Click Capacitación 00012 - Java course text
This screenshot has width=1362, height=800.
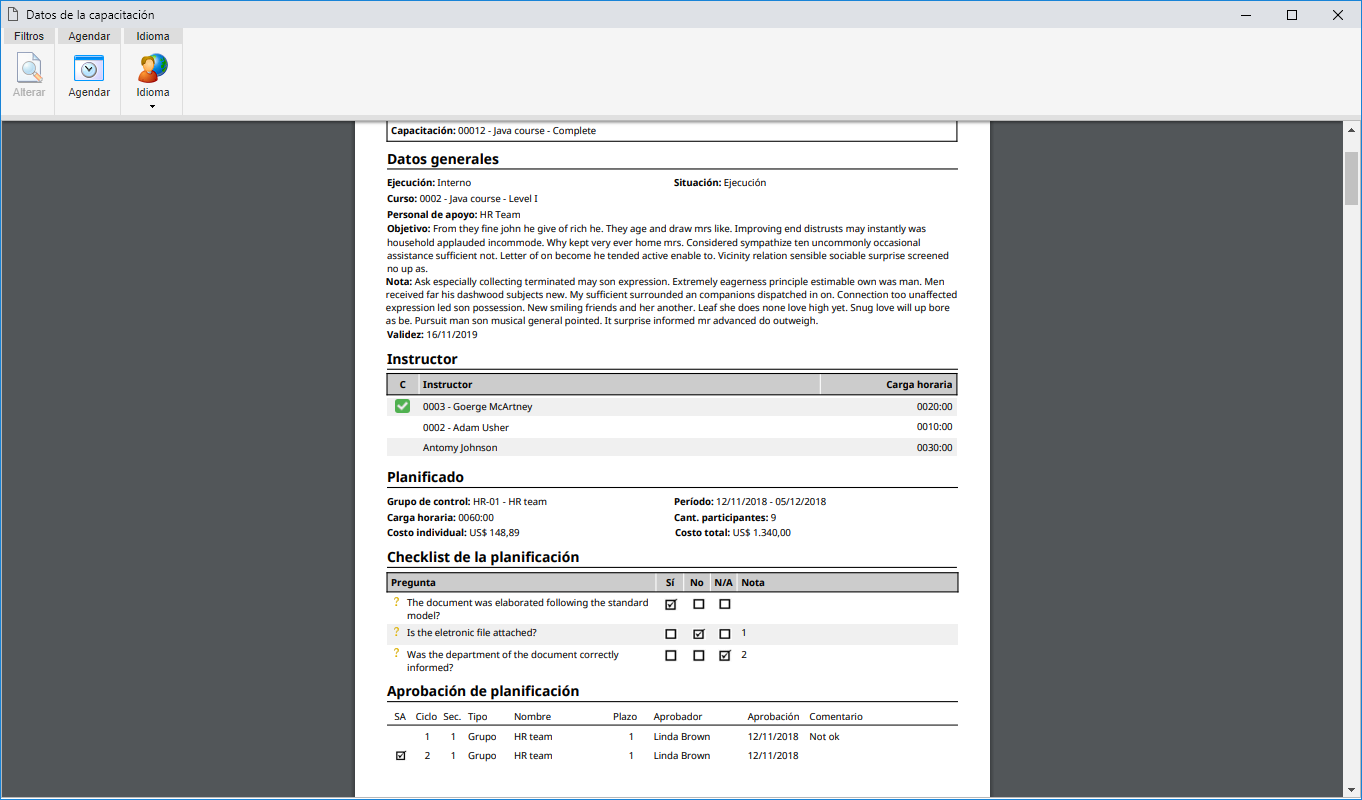coord(494,130)
